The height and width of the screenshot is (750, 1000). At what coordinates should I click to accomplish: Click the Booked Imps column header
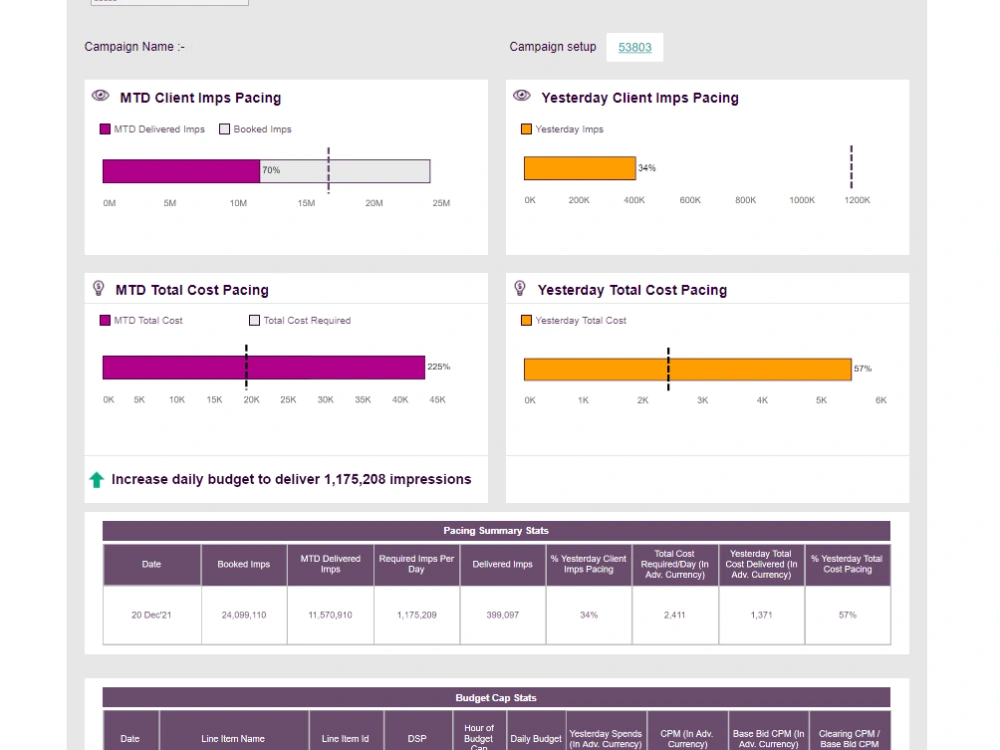point(243,564)
